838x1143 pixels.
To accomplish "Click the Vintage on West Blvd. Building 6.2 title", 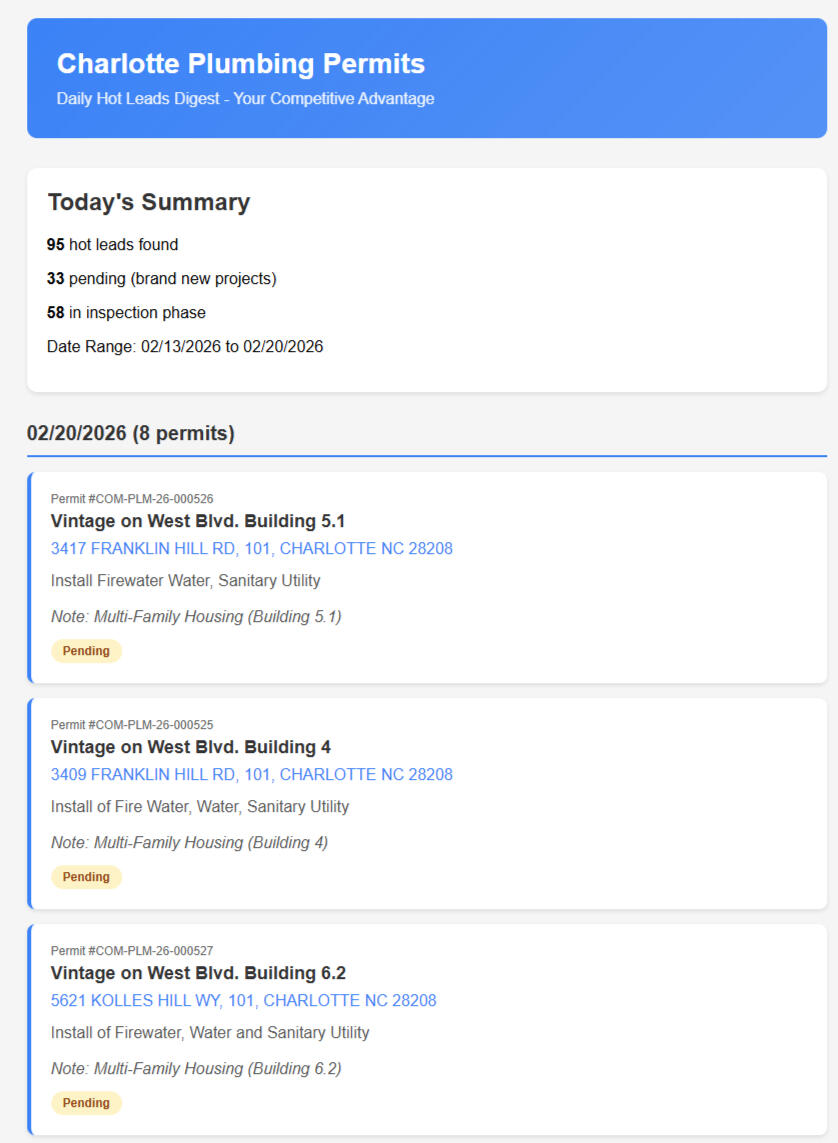I will pos(198,973).
